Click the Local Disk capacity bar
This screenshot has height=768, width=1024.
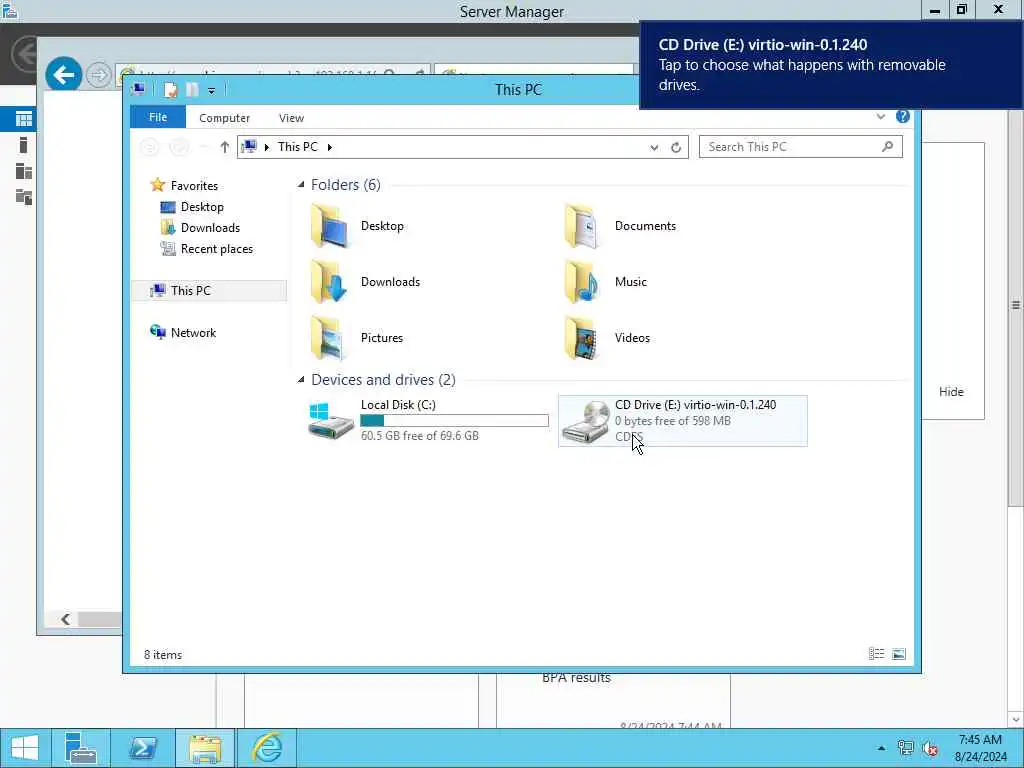[455, 421]
